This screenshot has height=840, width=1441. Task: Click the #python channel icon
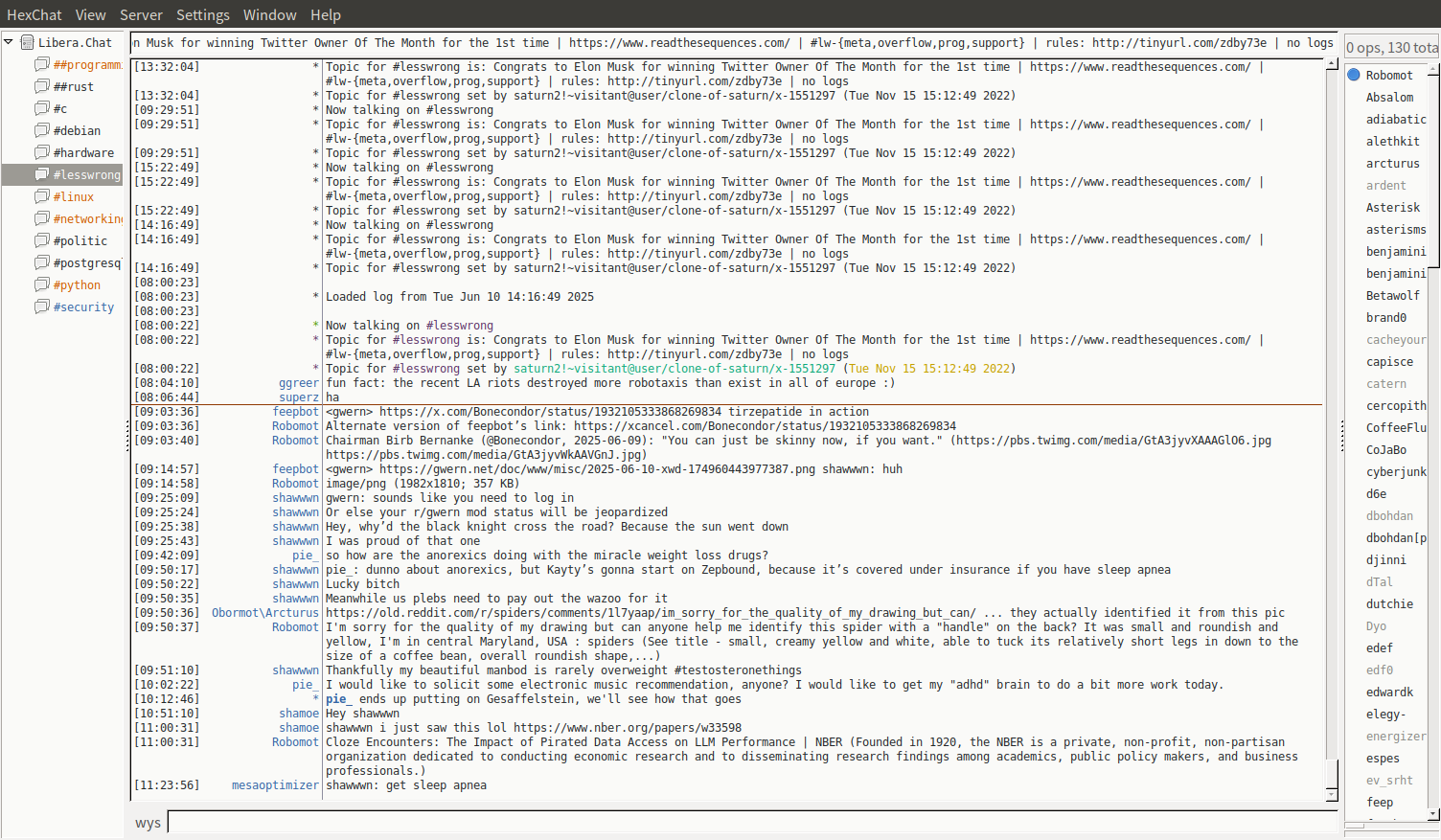click(x=41, y=284)
